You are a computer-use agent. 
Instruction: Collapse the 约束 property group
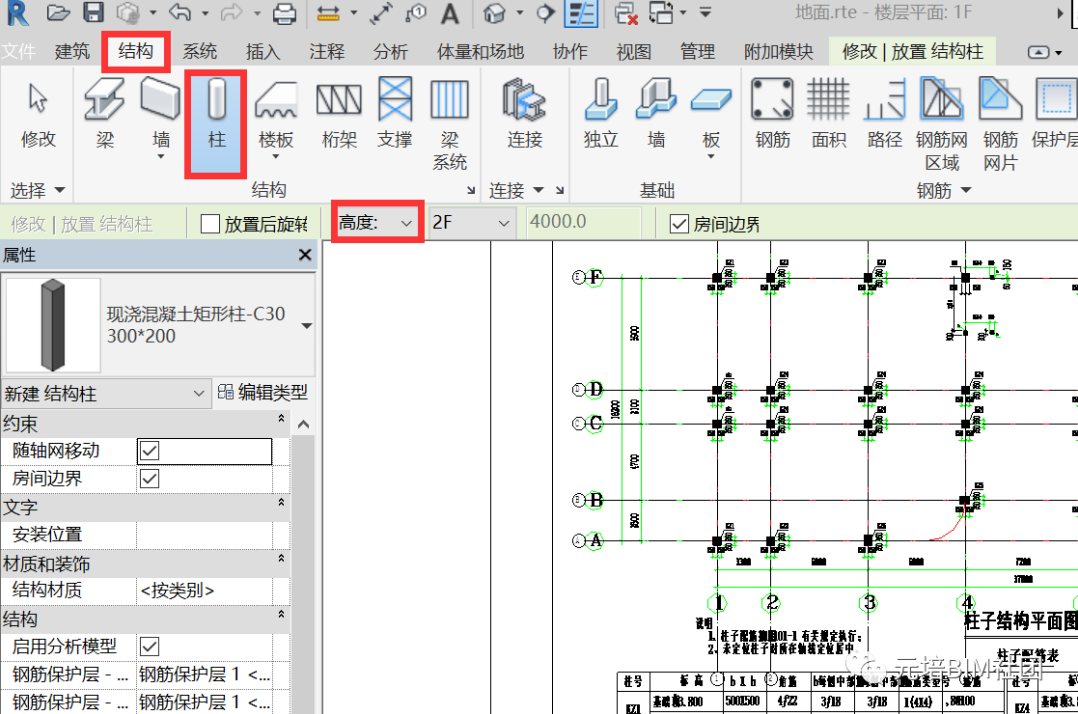pyautogui.click(x=281, y=418)
